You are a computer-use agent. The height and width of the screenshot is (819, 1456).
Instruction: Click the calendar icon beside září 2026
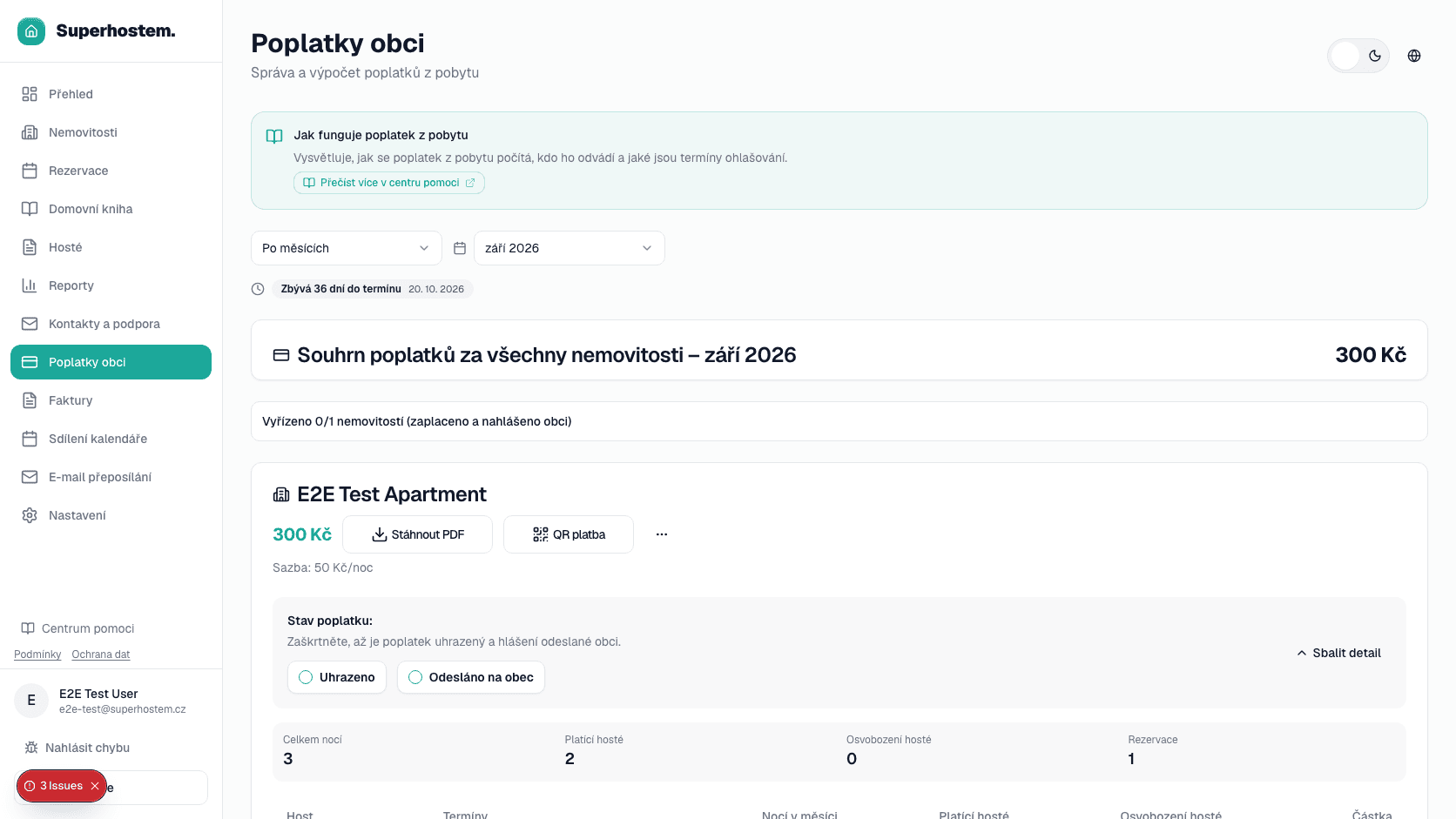pos(460,248)
